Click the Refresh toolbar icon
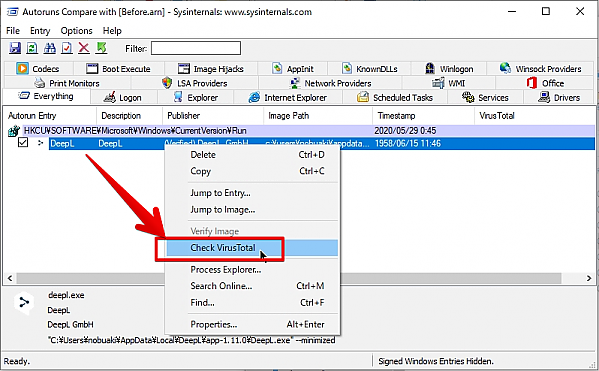This screenshot has height=371, width=599. click(32, 48)
